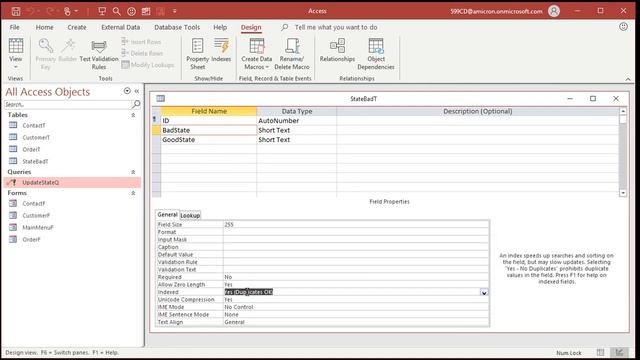Click the Save icon in the quick access toolbar
This screenshot has width=640, height=360.
tap(16, 11)
